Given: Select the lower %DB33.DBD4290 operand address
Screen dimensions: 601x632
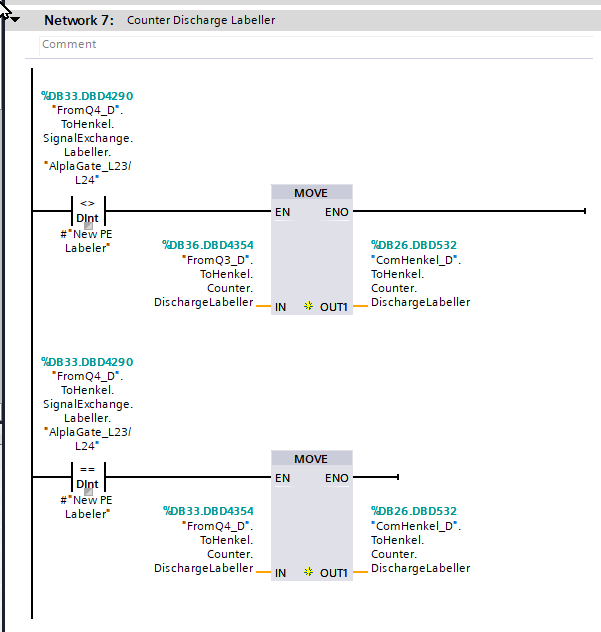Looking at the screenshot, I should 87,362.
